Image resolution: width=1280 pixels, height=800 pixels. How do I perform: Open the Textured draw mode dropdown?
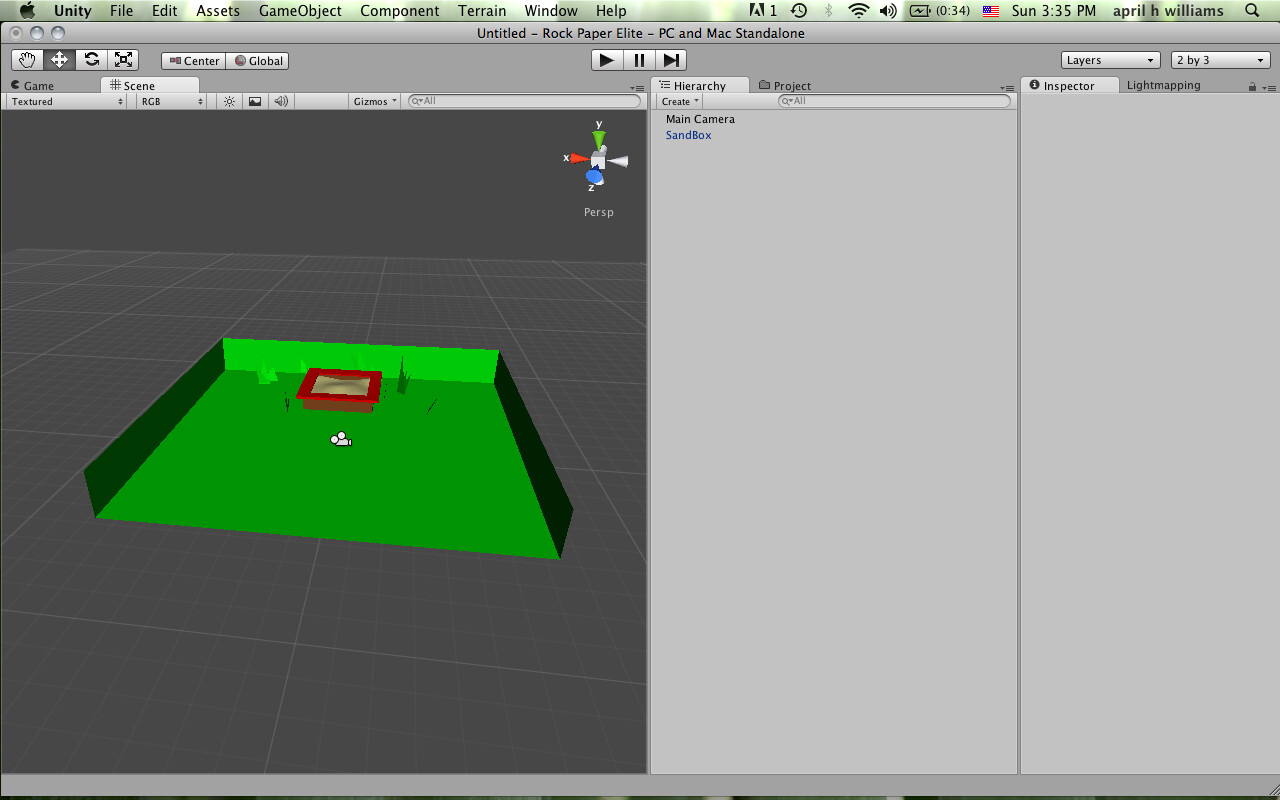point(64,101)
